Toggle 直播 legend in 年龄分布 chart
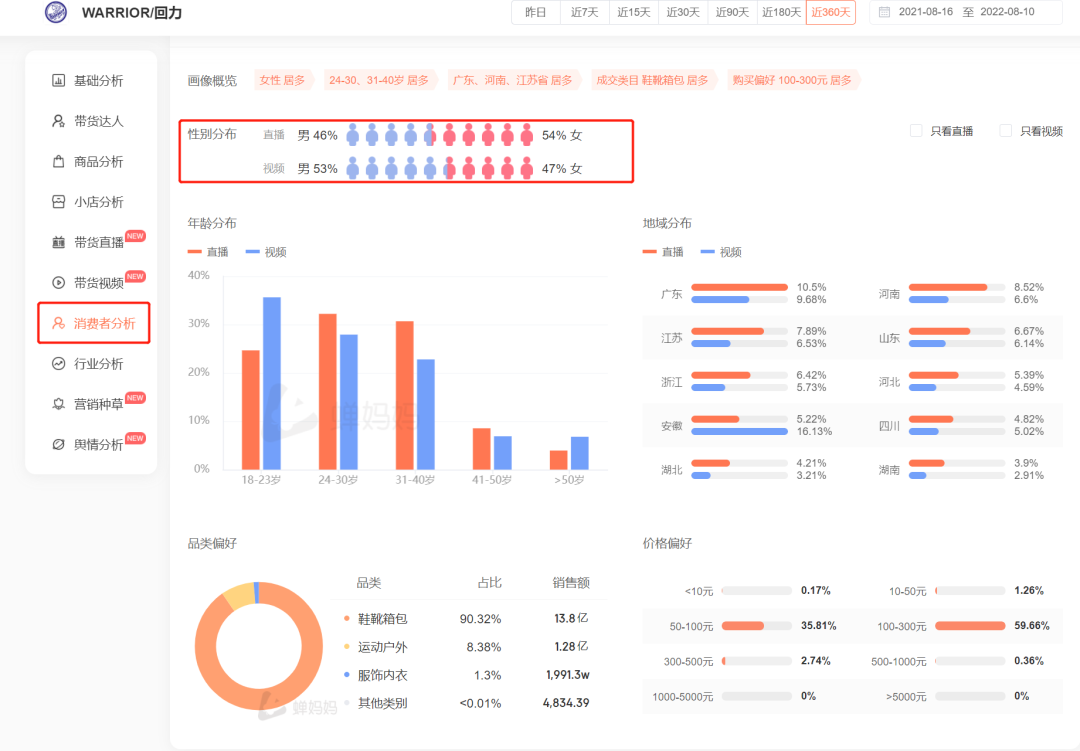The height and width of the screenshot is (751, 1080). [208, 252]
